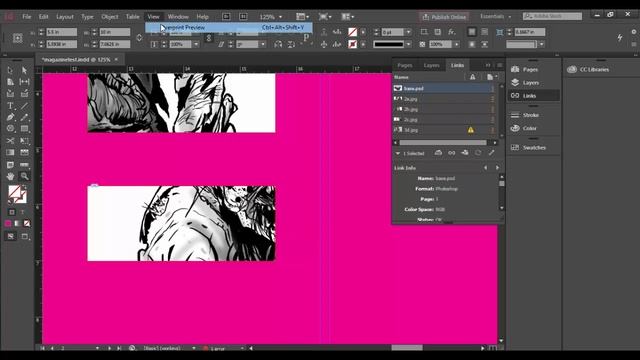Select the Type tool

click(x=10, y=106)
